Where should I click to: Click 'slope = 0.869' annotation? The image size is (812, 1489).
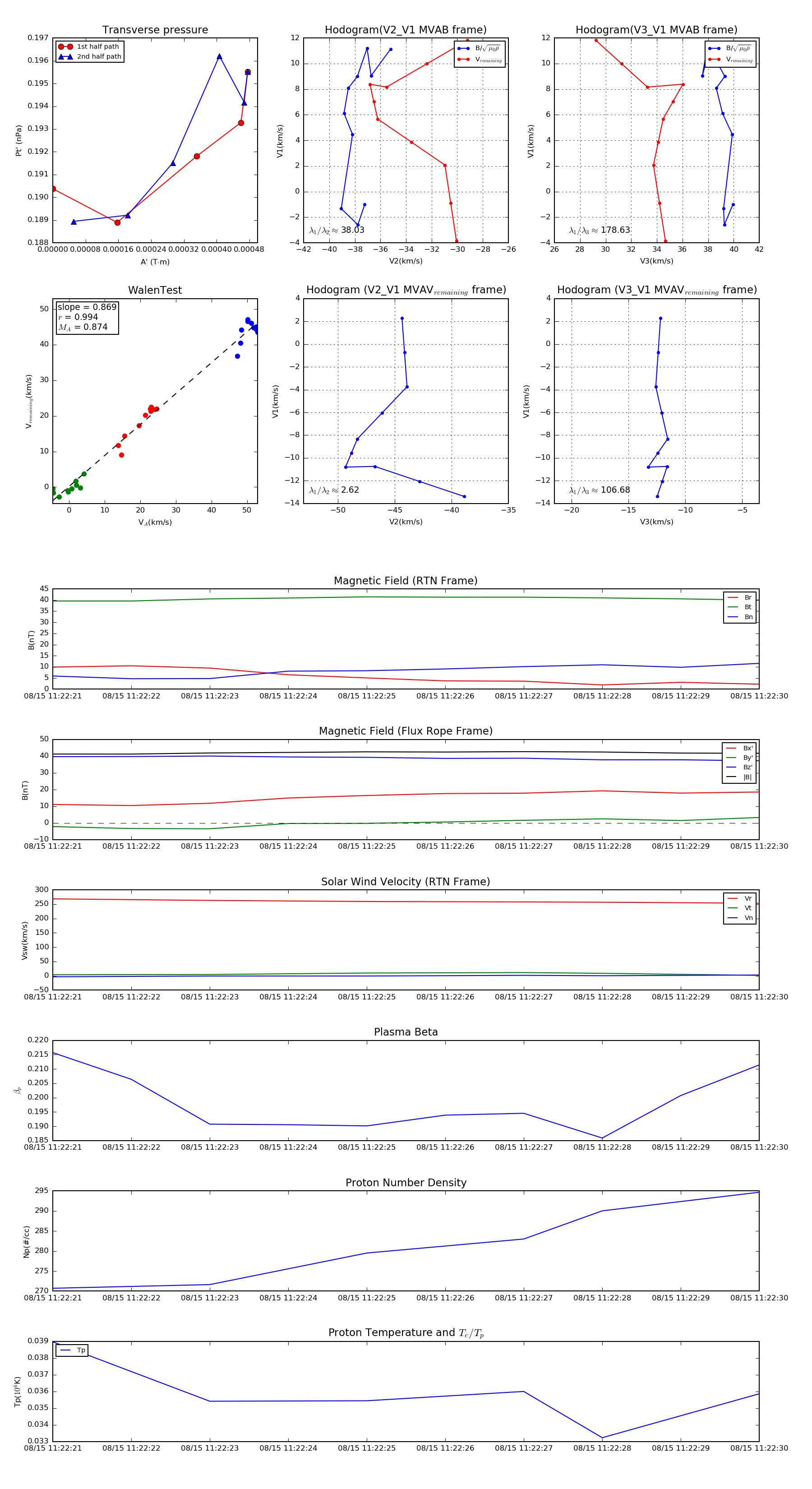pyautogui.click(x=87, y=307)
